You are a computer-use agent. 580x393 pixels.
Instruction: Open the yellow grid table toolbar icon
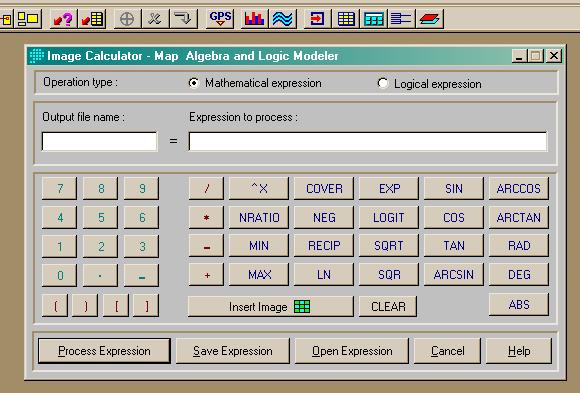point(346,19)
